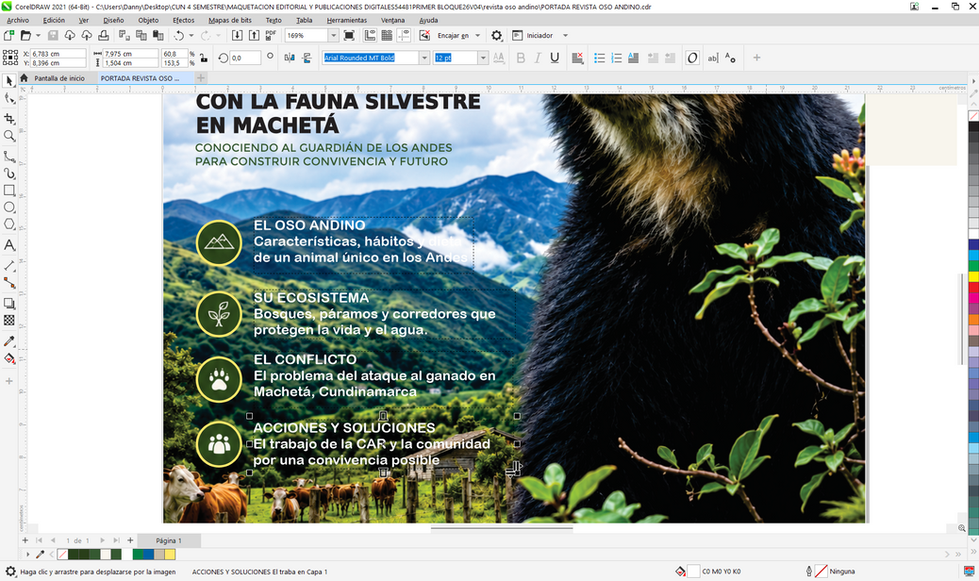Select the Color Eyedropper tool in the toolbox
Image resolution: width=979 pixels, height=581 pixels.
click(x=9, y=341)
